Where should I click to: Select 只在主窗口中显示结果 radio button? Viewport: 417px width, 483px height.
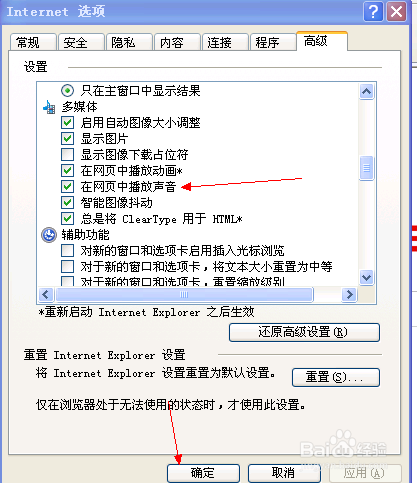tap(68, 91)
